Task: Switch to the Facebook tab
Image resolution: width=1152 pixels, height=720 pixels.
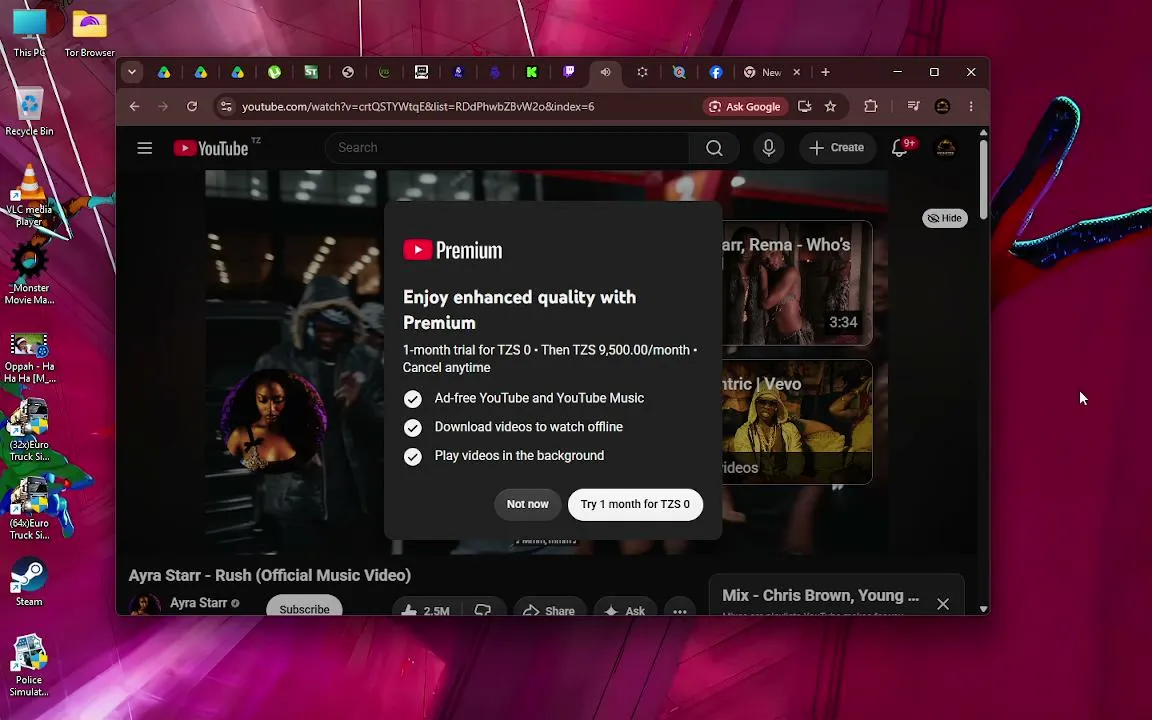Action: 716,72
